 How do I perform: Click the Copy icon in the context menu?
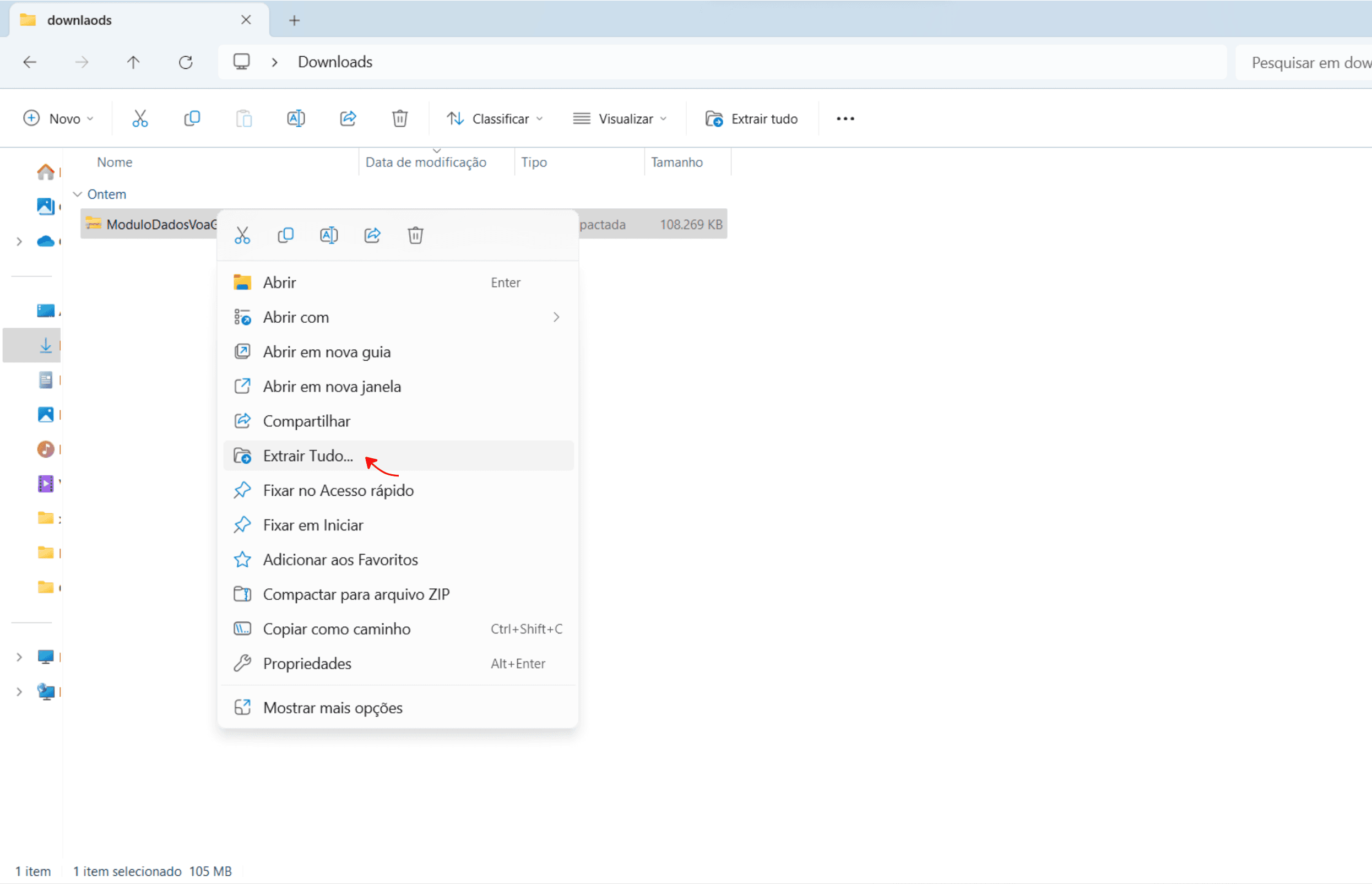tap(285, 235)
